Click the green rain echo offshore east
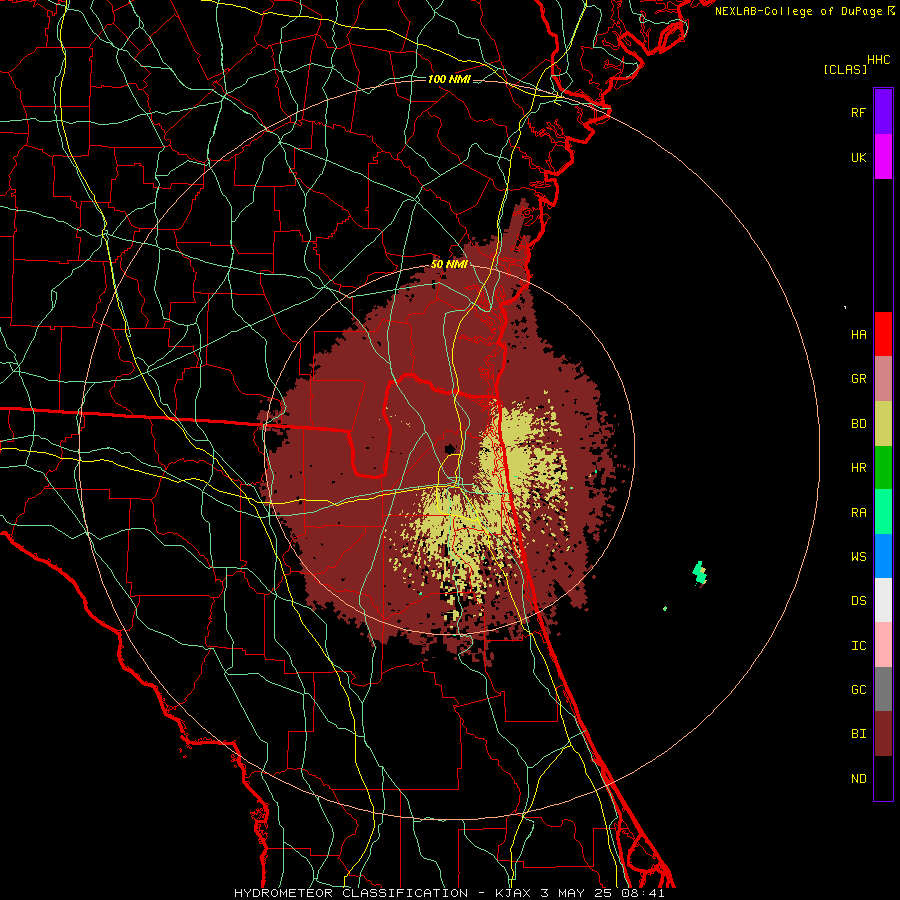 click(x=699, y=572)
